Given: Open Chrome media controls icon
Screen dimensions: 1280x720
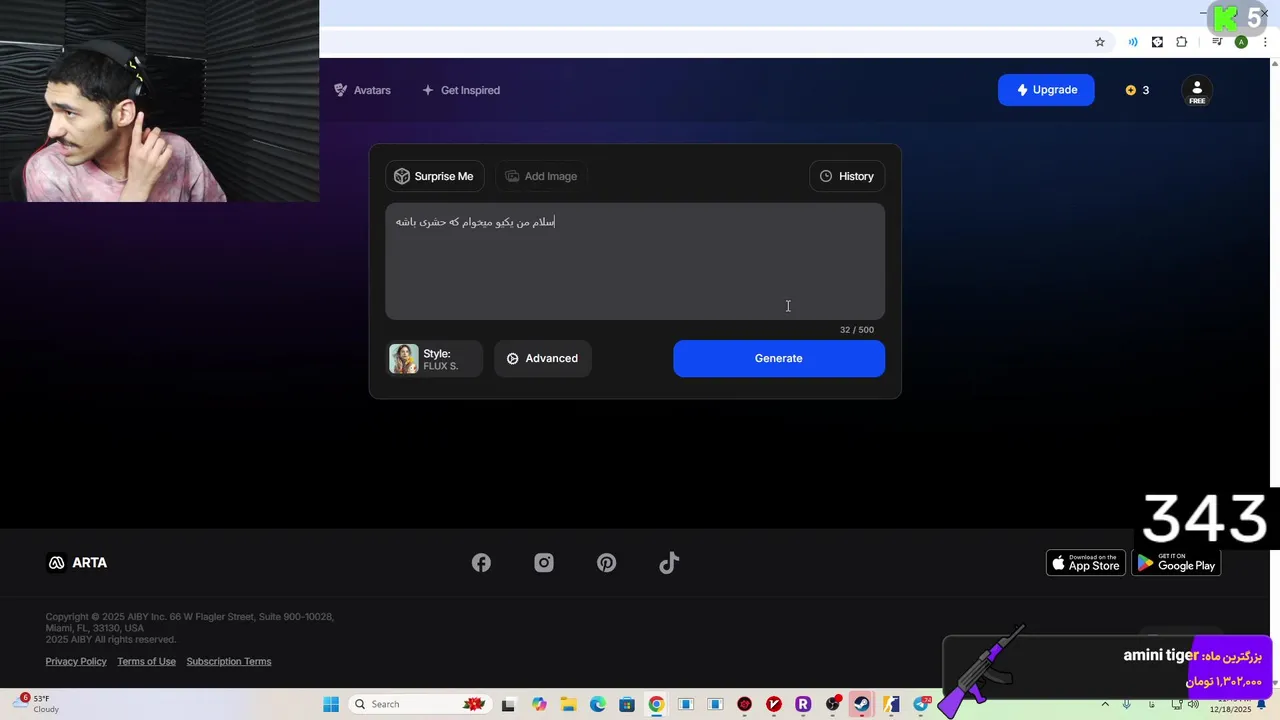Looking at the screenshot, I should coord(1217,42).
